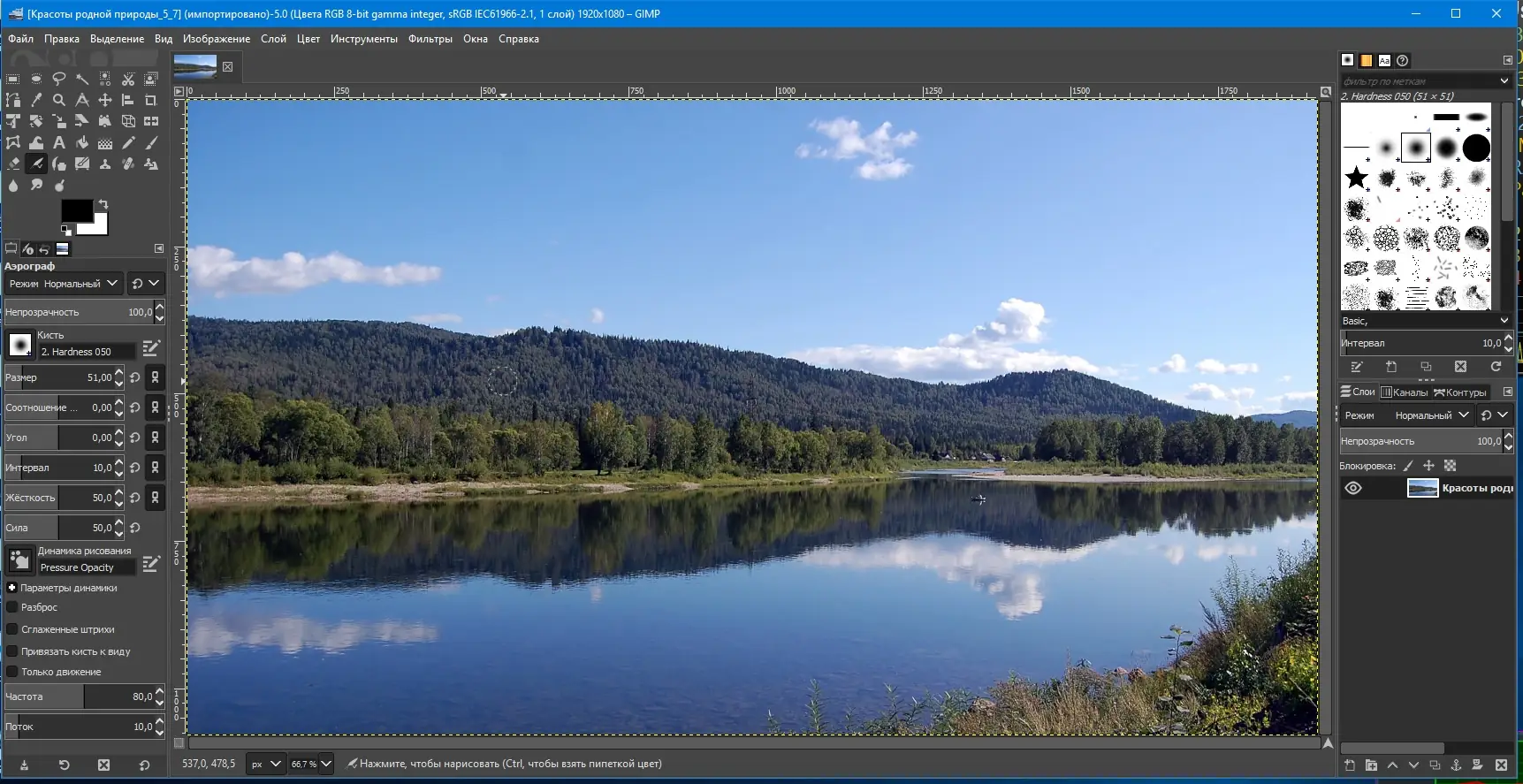Open the фильтр по меткам dropdown arrow
Viewport: 1523px width, 784px height.
tap(1504, 80)
